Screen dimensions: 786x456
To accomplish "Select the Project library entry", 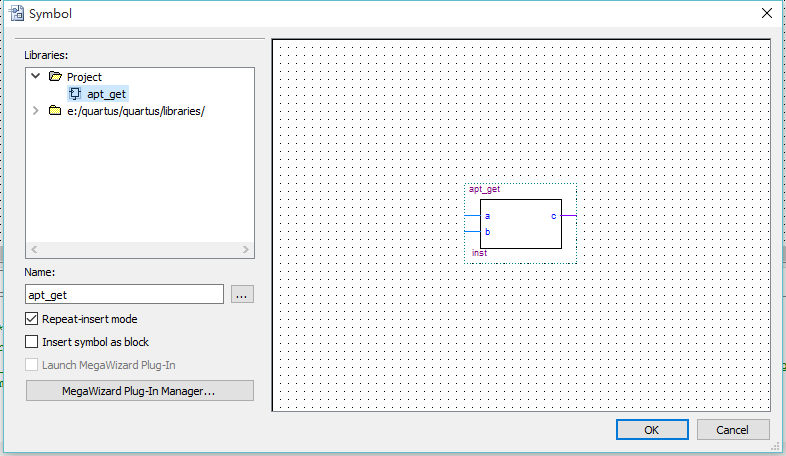I will tap(84, 77).
